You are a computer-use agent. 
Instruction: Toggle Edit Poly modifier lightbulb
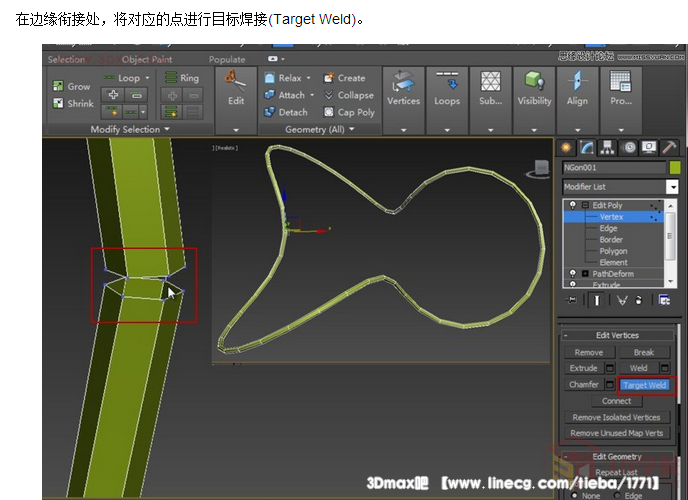point(572,205)
